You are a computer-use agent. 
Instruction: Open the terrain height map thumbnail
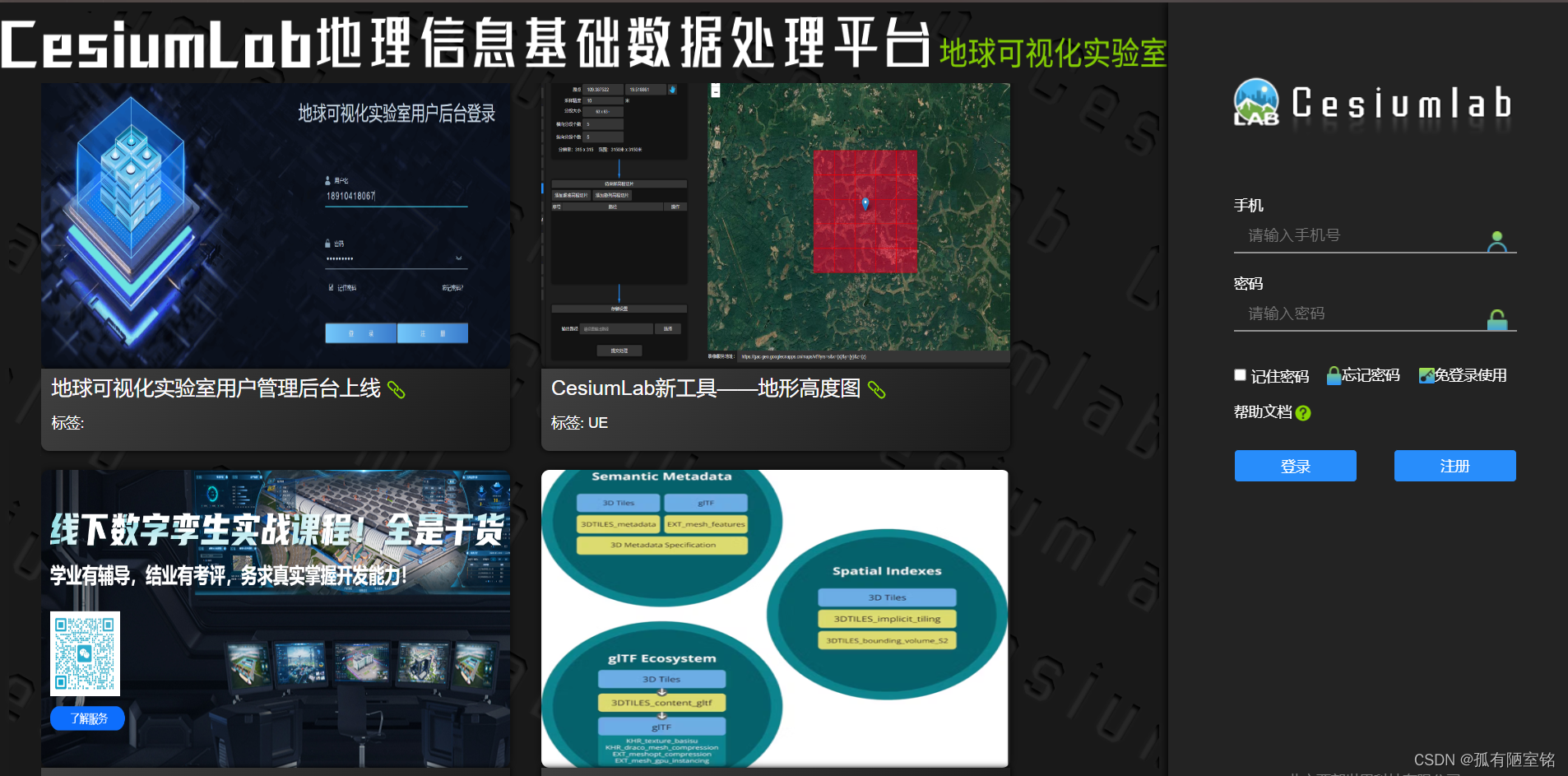(776, 225)
